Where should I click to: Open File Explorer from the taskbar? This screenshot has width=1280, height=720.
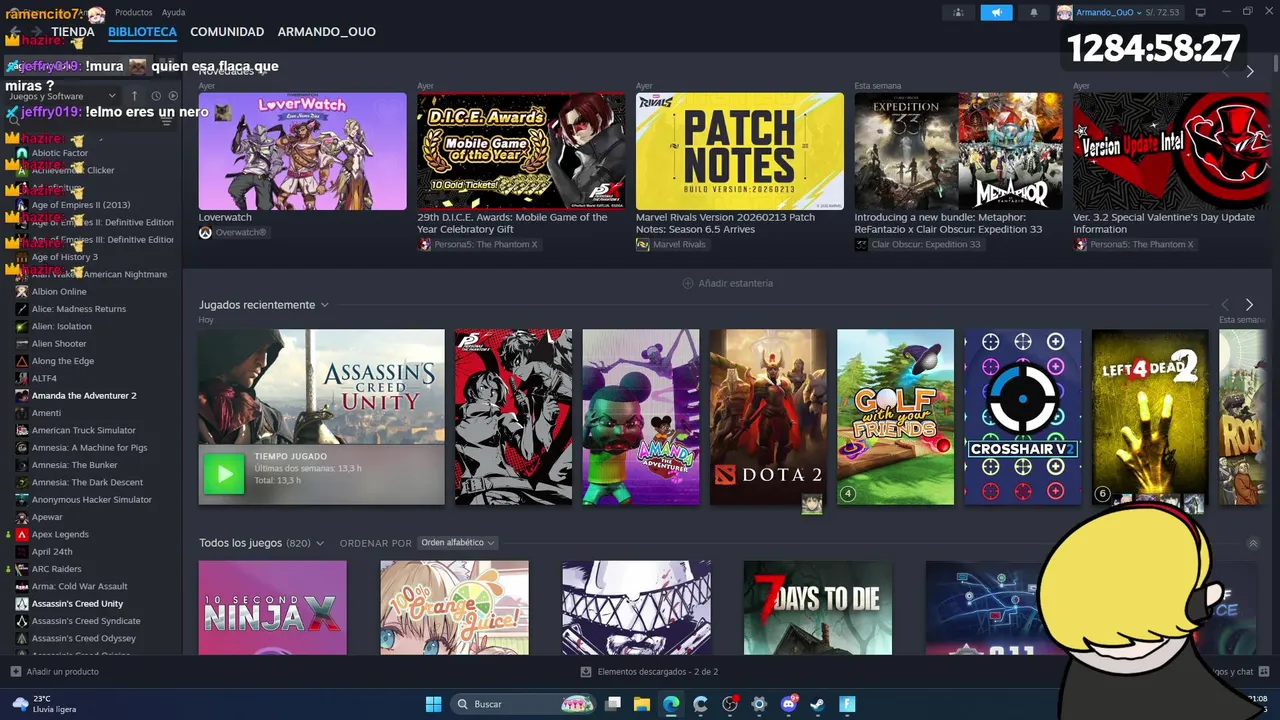641,704
